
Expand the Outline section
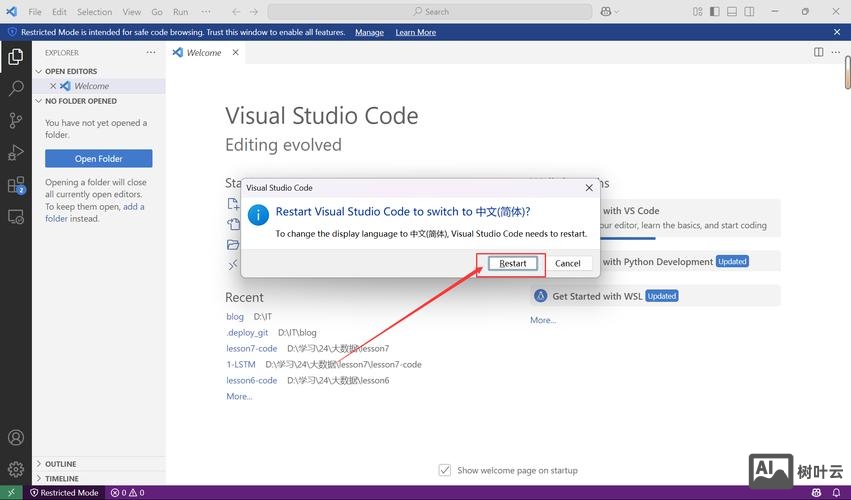[x=60, y=464]
